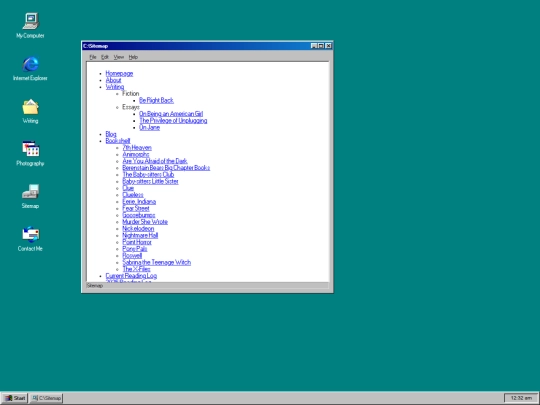Open Sabrina the Teenage Witch link

tap(157, 262)
